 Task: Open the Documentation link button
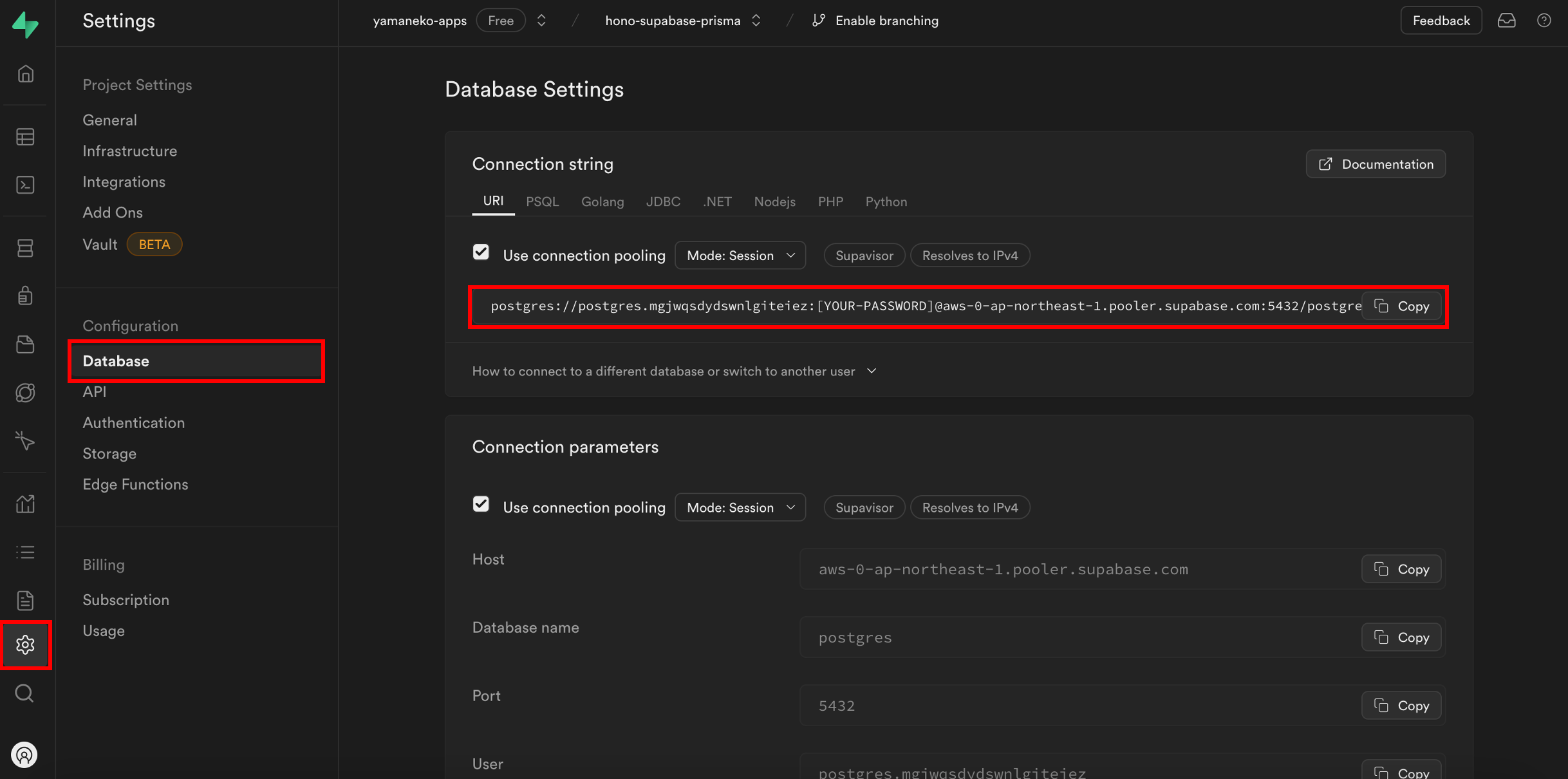(1376, 164)
